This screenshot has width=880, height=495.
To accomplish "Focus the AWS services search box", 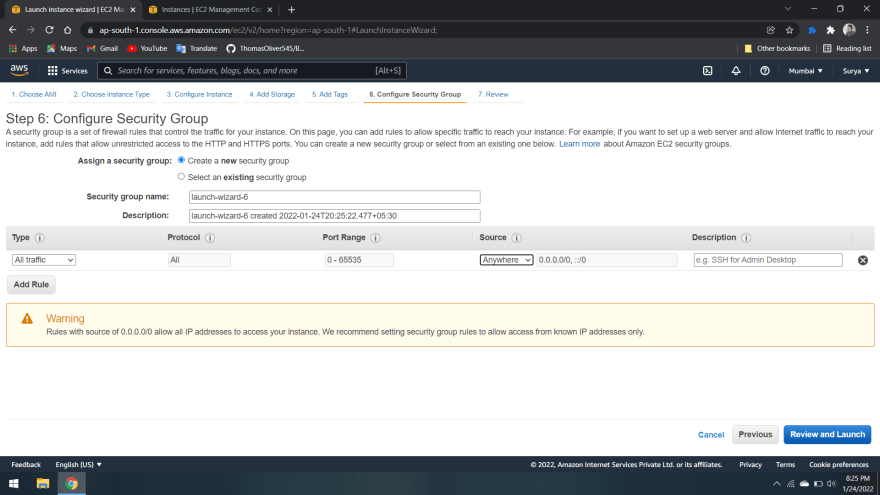I will pos(252,71).
